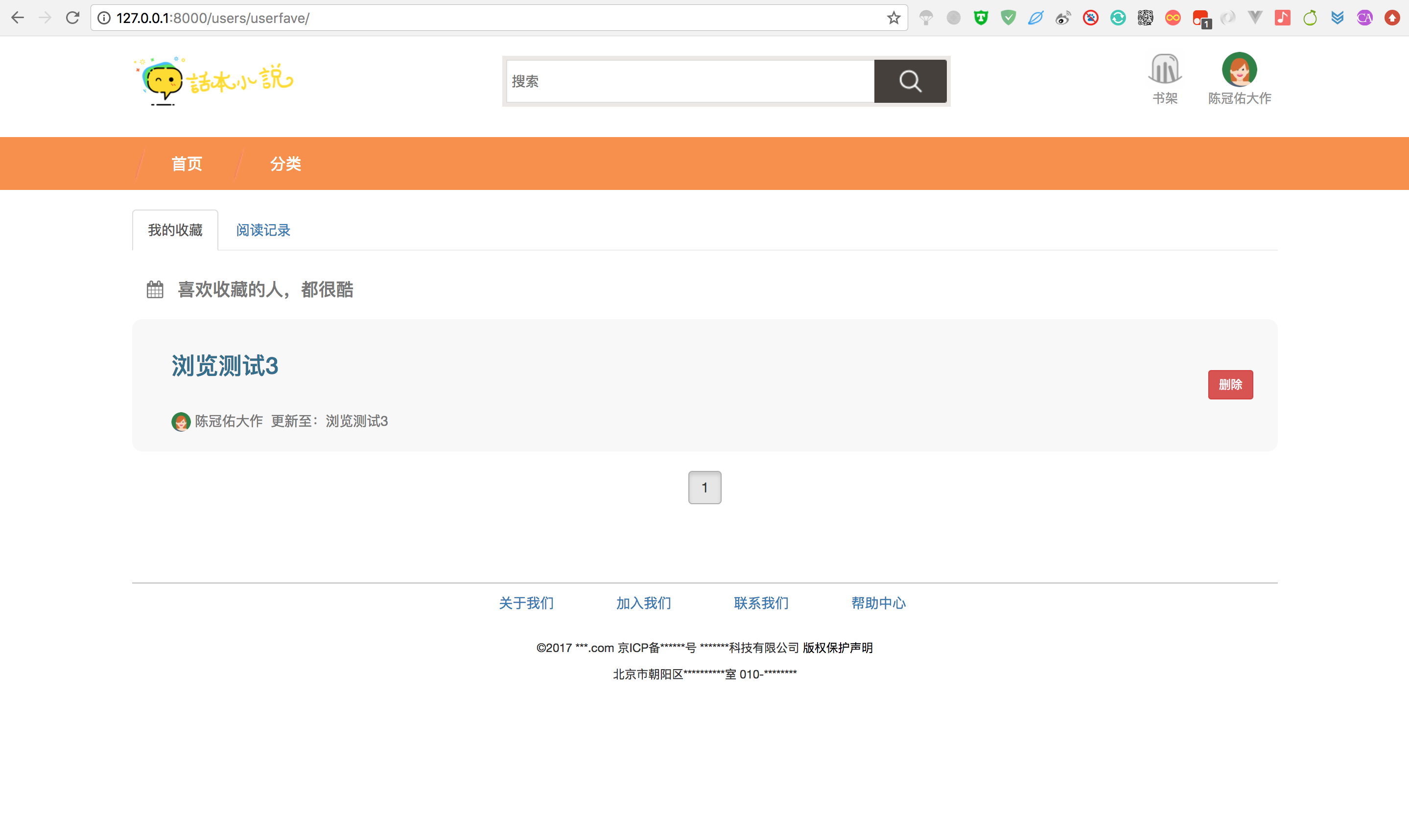This screenshot has width=1409, height=840.
Task: Open 关于我们 footer link
Action: [526, 604]
